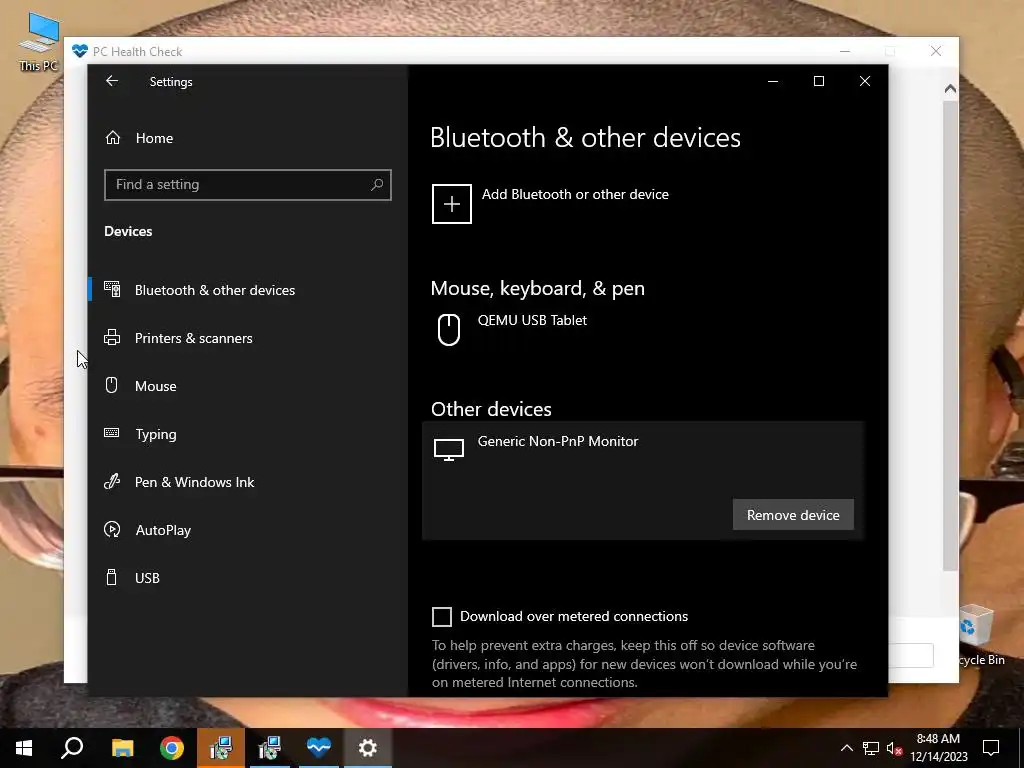This screenshot has height=768, width=1024.
Task: Open taskbar Search
Action: tap(72, 748)
